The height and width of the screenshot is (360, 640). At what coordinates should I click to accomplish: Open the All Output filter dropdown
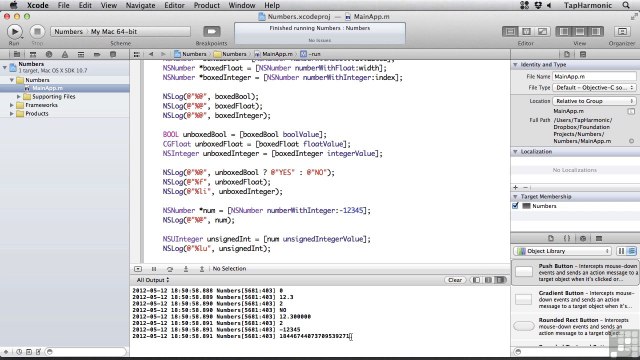(x=153, y=280)
